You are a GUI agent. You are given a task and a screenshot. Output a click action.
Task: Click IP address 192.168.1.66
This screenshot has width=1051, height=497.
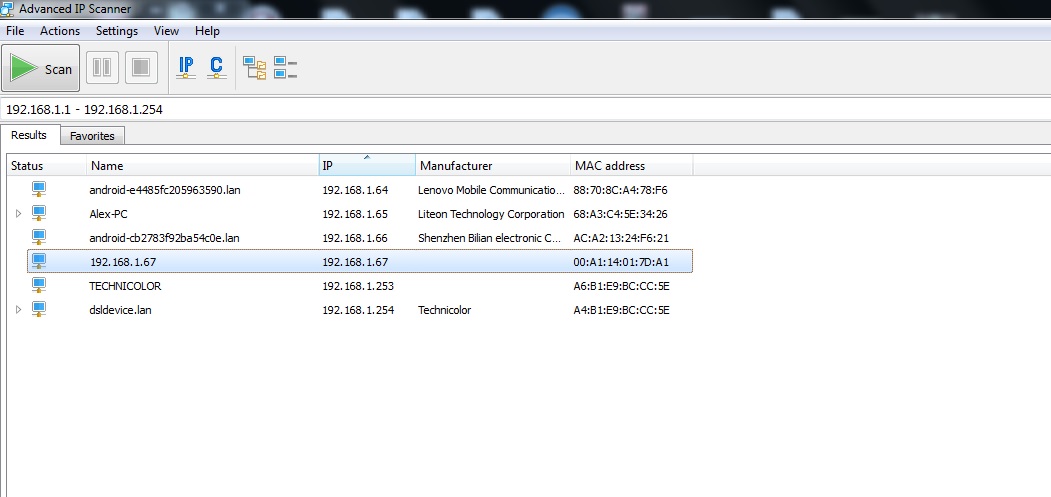(355, 237)
